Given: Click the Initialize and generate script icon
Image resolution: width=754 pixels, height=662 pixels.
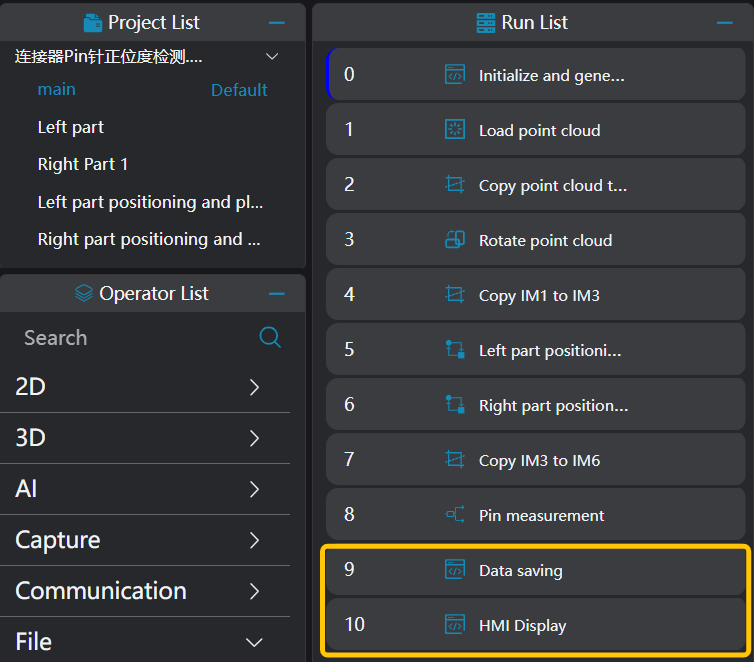Looking at the screenshot, I should coord(455,75).
